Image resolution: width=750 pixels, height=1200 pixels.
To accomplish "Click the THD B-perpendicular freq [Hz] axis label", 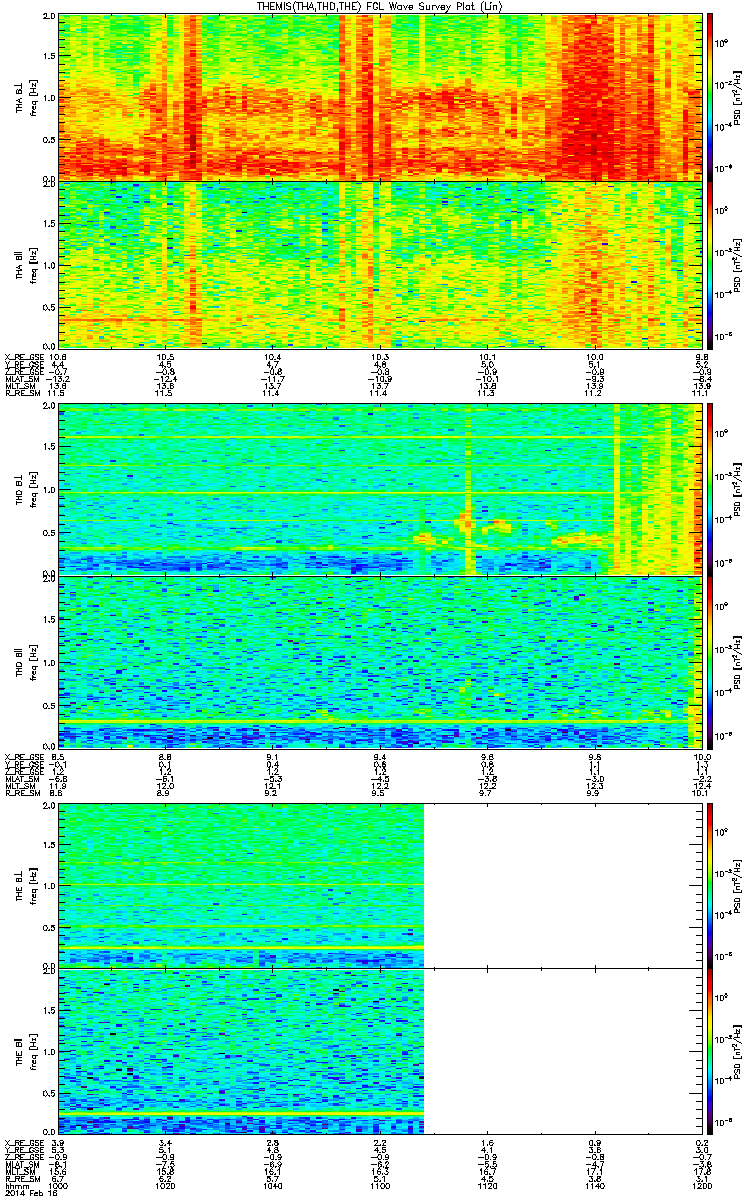I will pos(34,489).
